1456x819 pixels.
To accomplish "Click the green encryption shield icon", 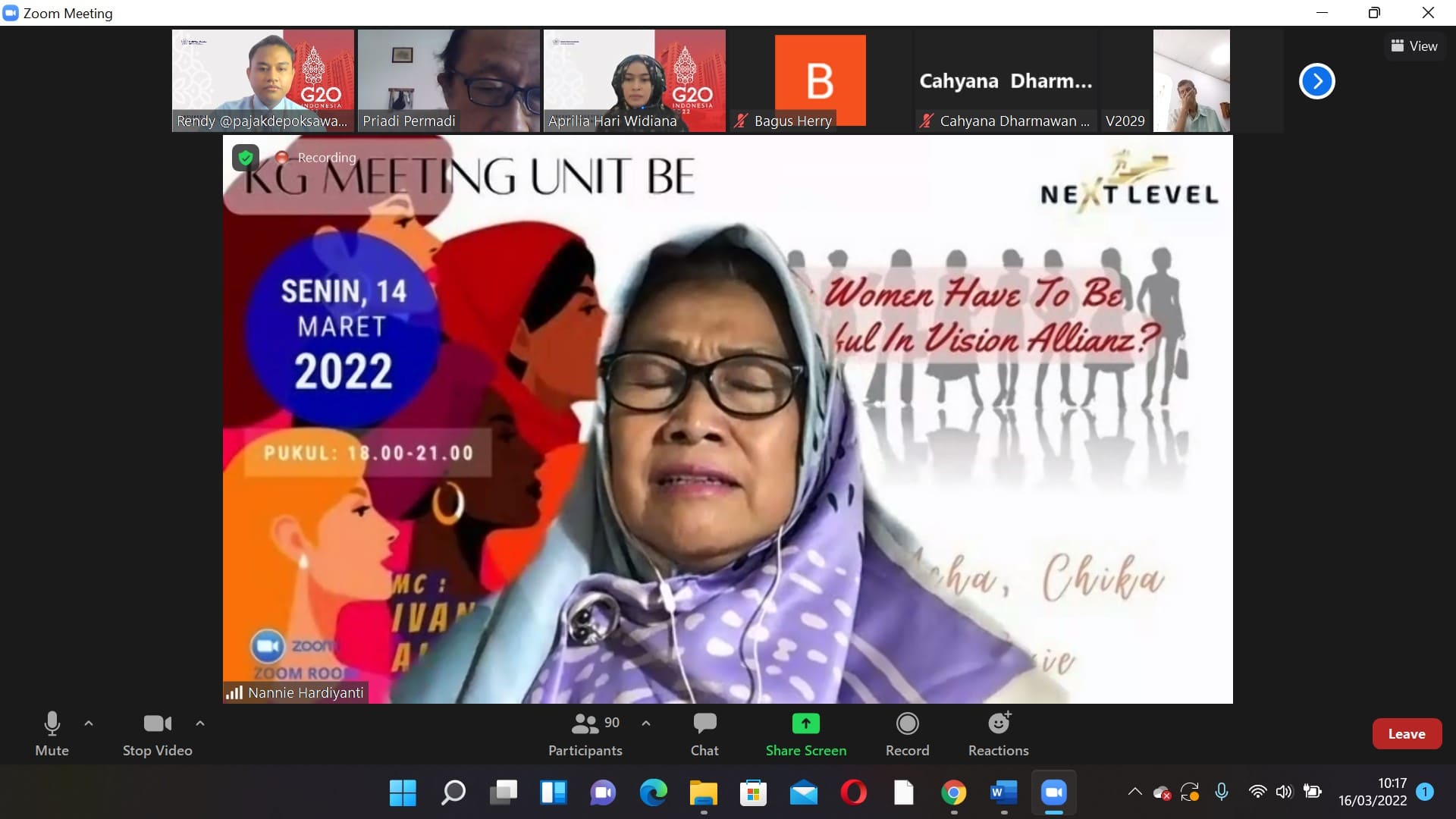I will pyautogui.click(x=245, y=158).
